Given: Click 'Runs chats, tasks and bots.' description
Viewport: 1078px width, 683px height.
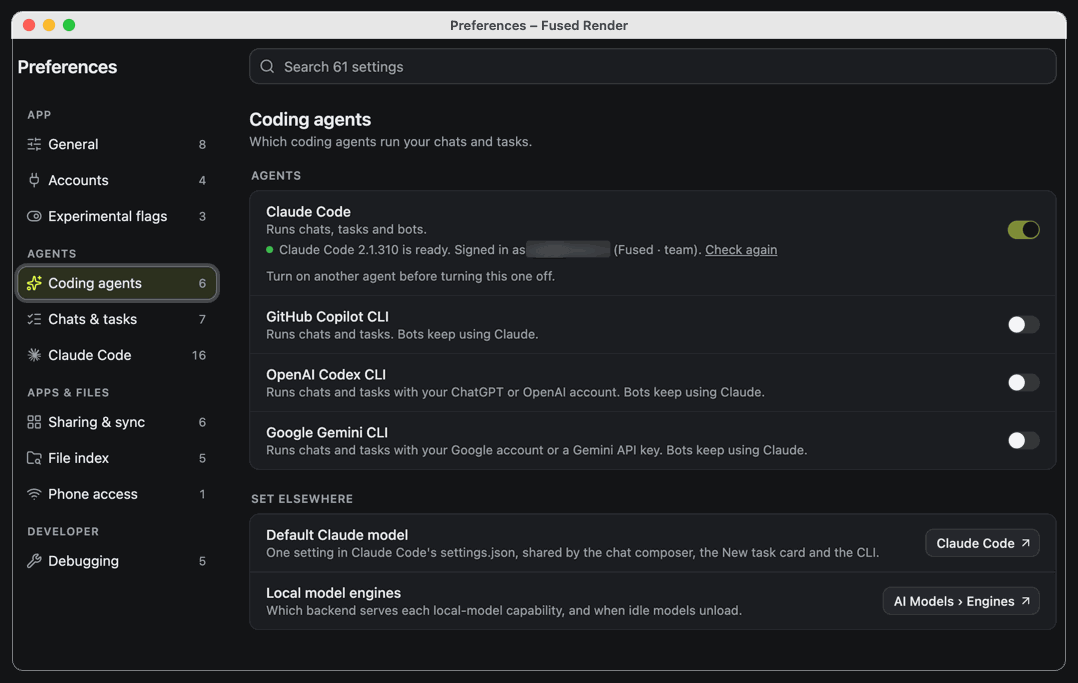Looking at the screenshot, I should pyautogui.click(x=346, y=229).
